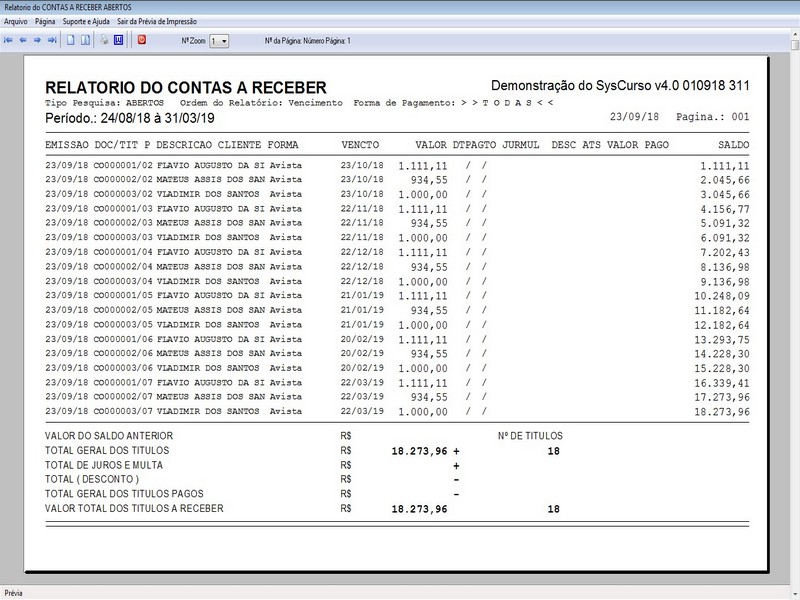
Task: Click the Ordem do Relatório: Vencimento text
Action: pos(261,103)
